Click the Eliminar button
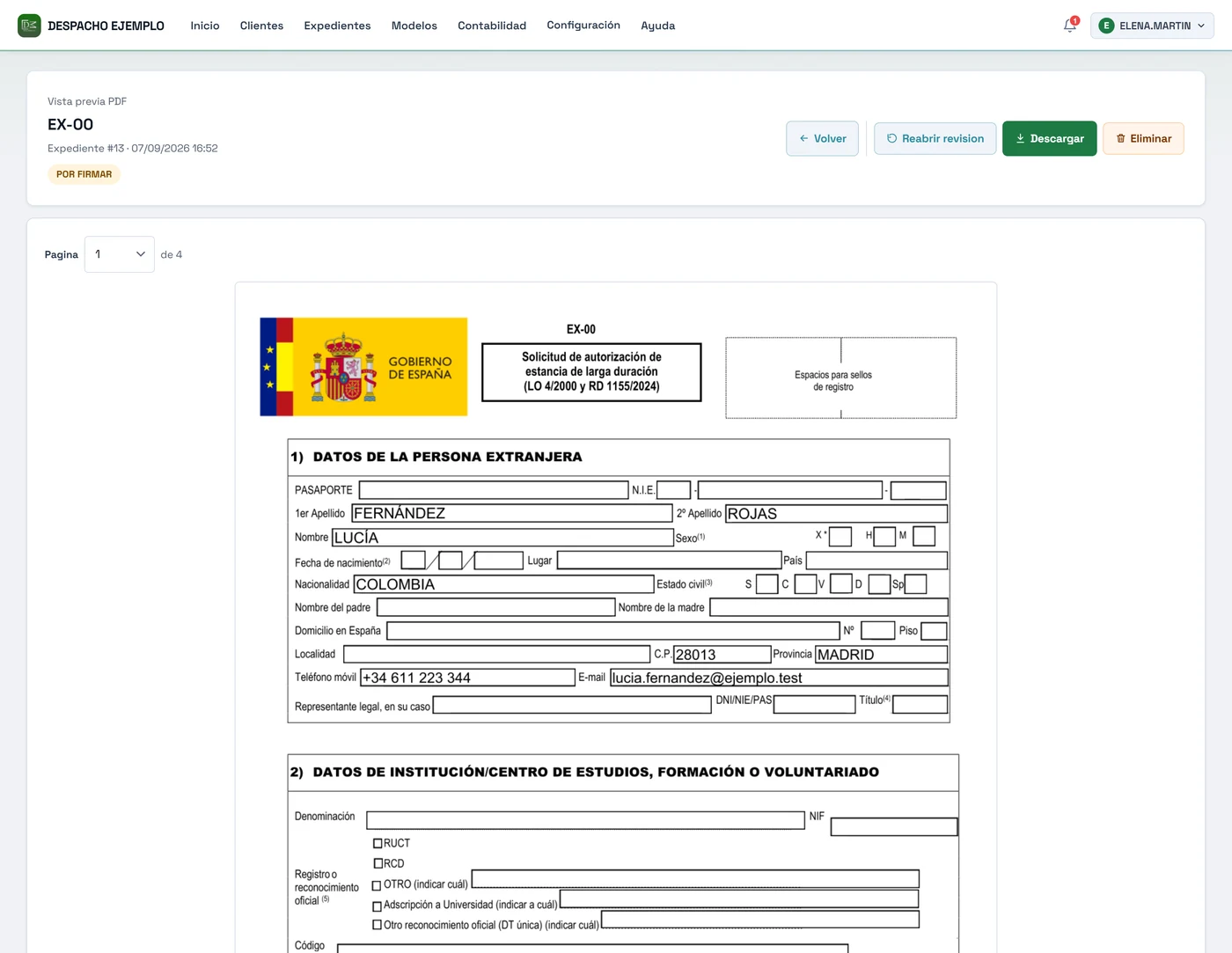The height and width of the screenshot is (953, 1232). click(1143, 138)
